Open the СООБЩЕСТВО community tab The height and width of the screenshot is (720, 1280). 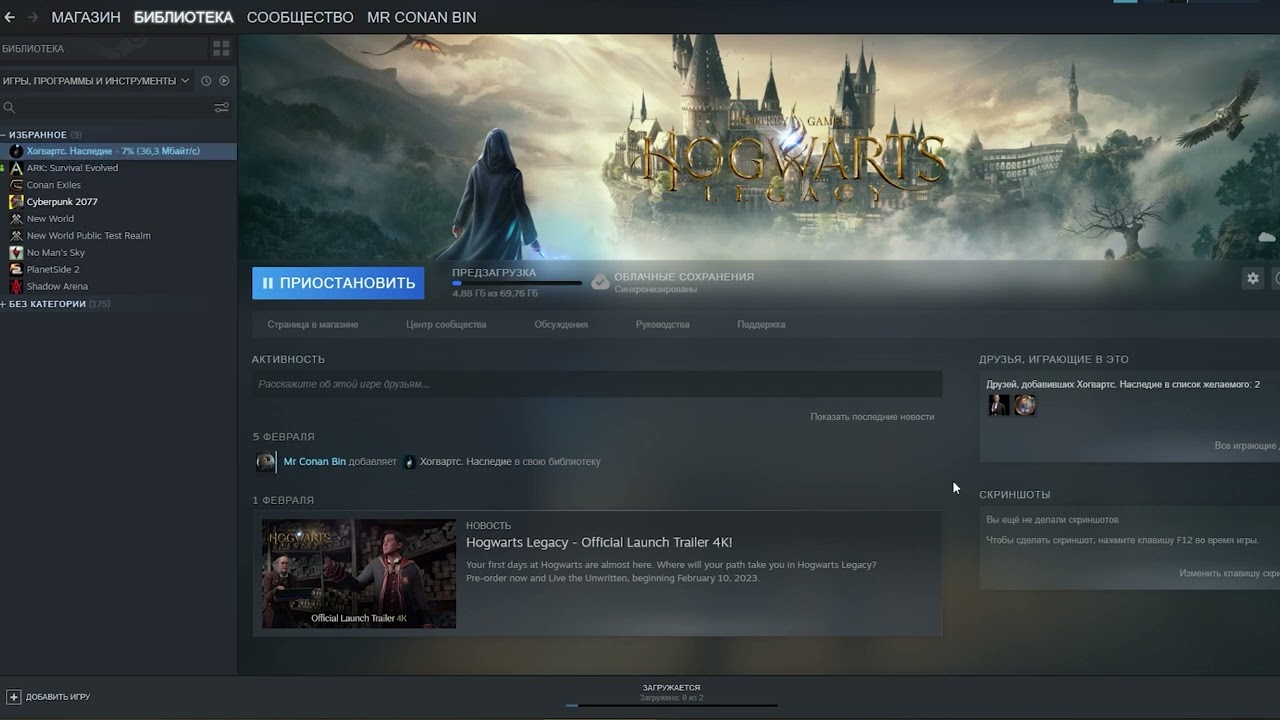point(300,17)
